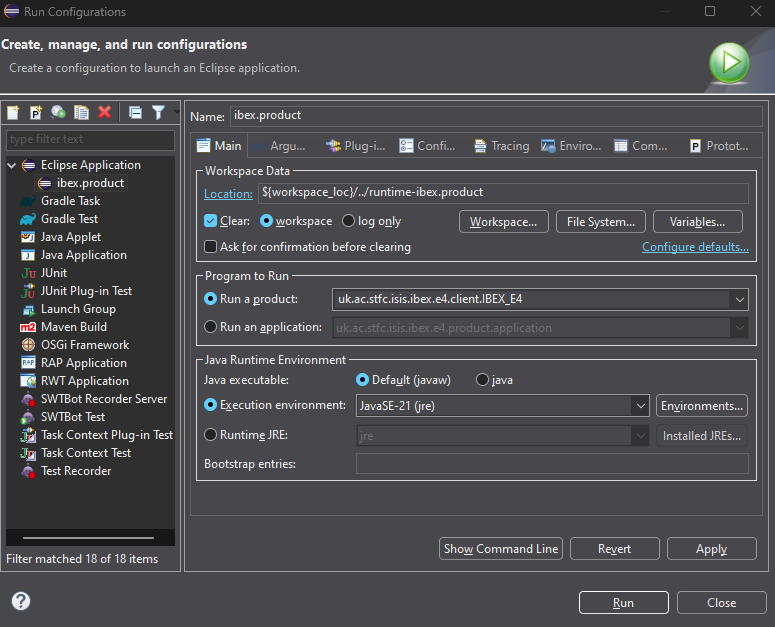Viewport: 775px width, 627px height.
Task: Click the filter launch configurations icon
Action: (x=158, y=113)
